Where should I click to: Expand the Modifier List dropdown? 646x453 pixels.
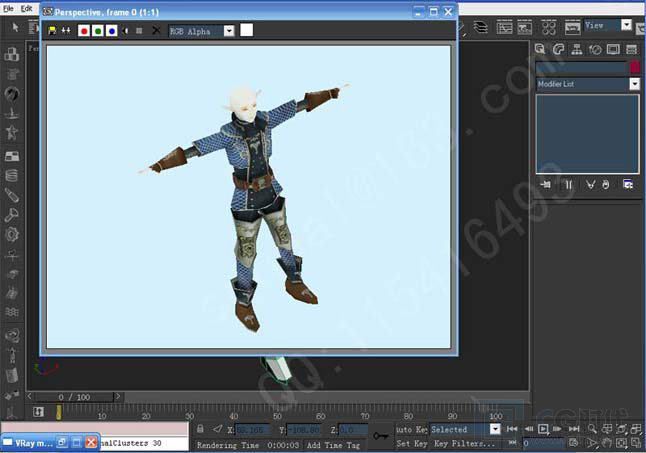[634, 84]
